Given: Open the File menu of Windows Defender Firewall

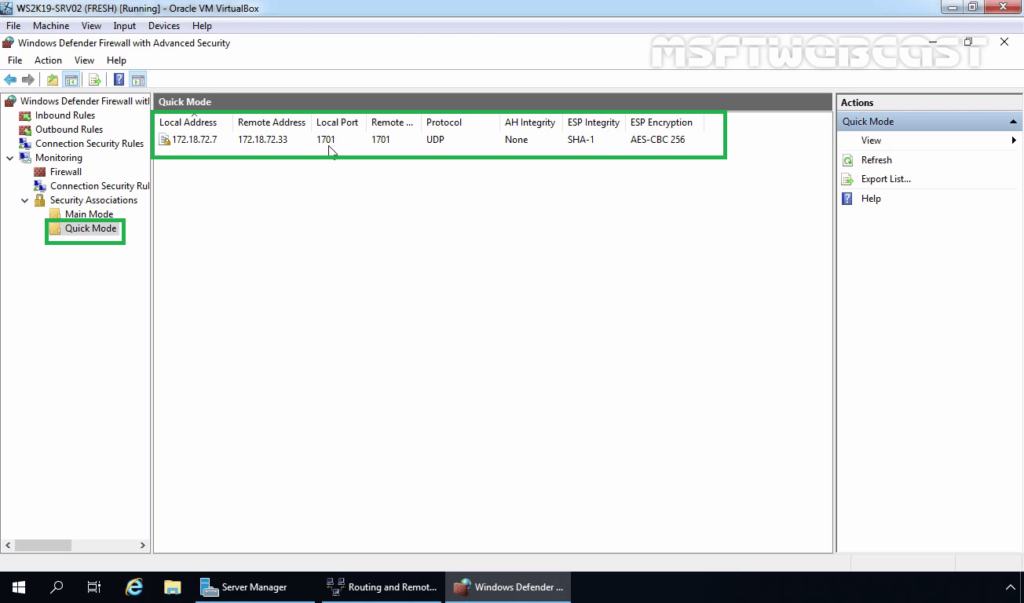Looking at the screenshot, I should pyautogui.click(x=14, y=60).
